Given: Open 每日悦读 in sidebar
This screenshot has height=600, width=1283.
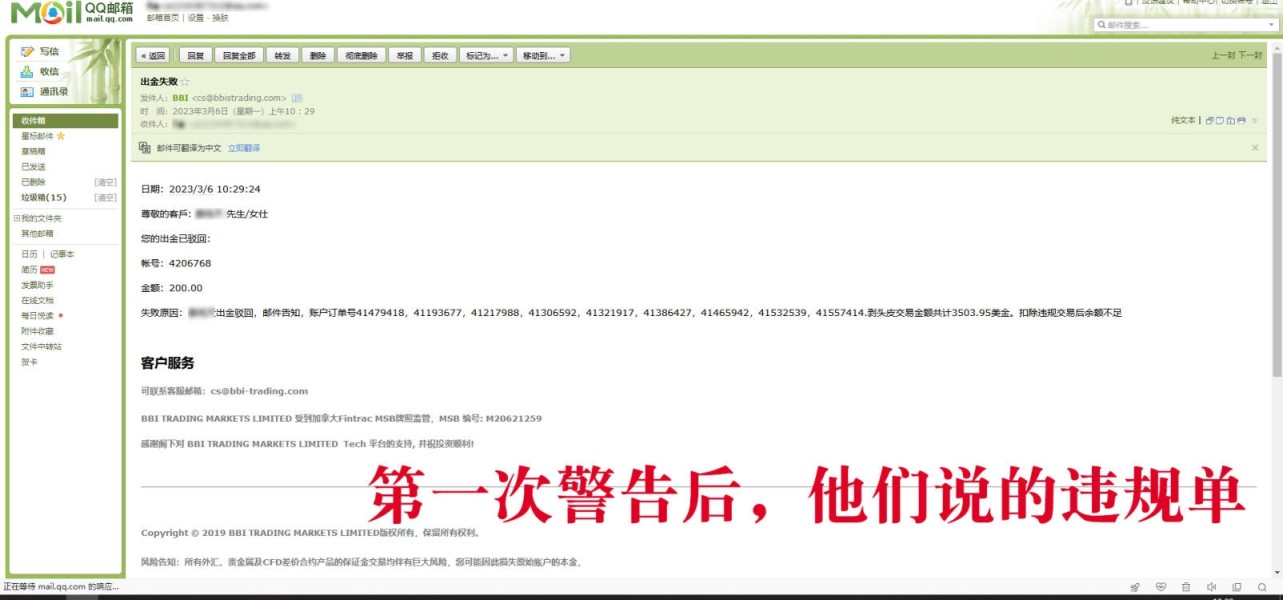Looking at the screenshot, I should click(x=37, y=316).
